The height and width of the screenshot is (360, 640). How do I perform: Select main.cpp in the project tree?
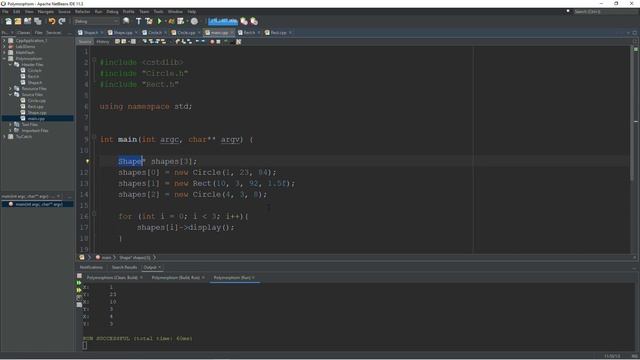(x=36, y=118)
